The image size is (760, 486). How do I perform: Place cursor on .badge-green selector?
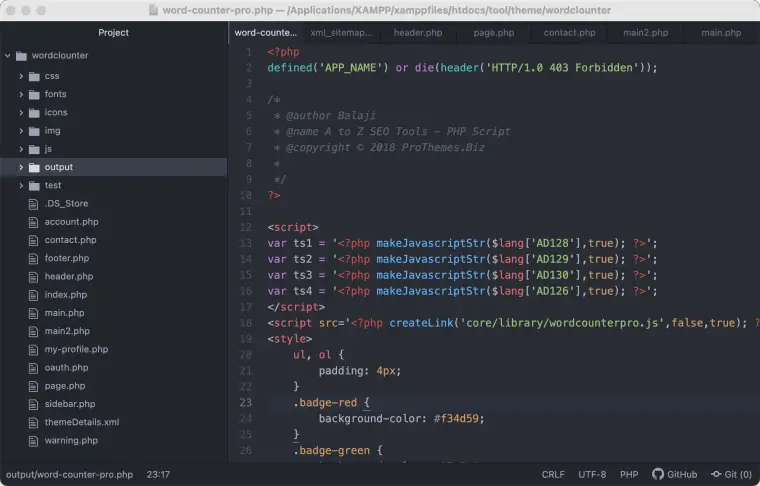pyautogui.click(x=332, y=451)
